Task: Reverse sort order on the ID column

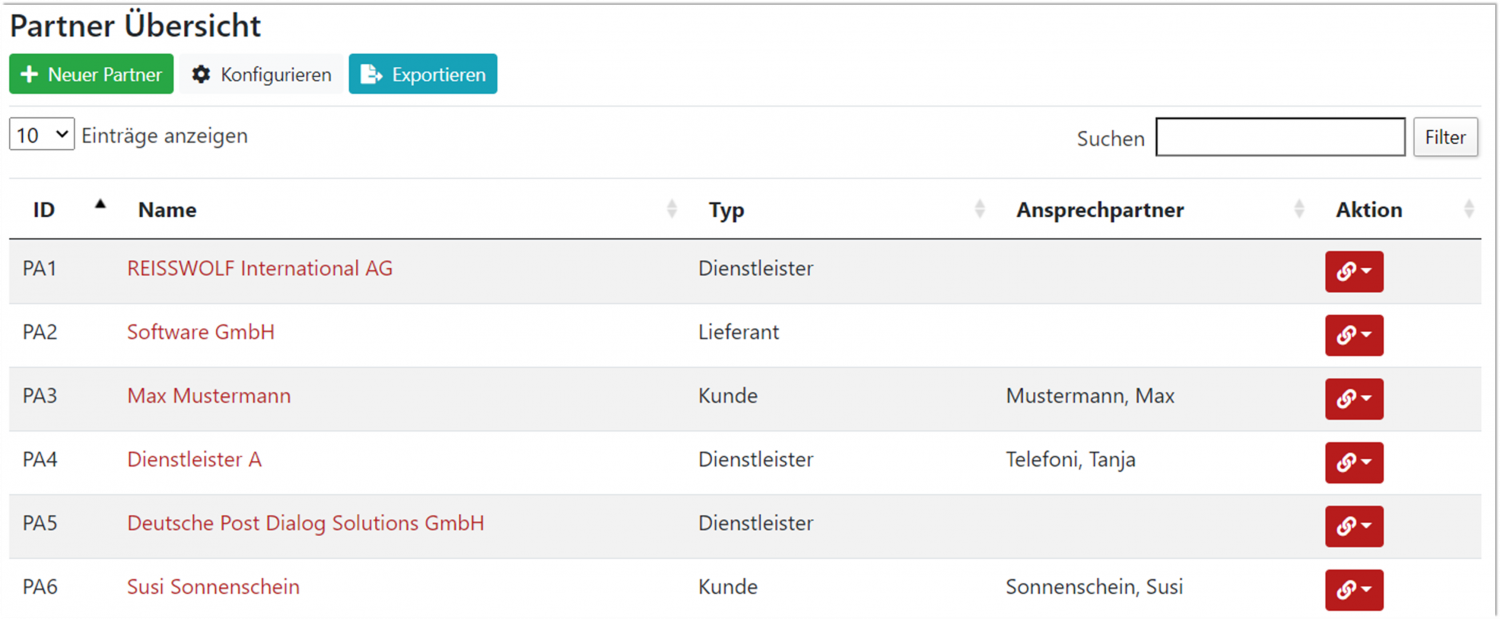Action: click(x=44, y=209)
